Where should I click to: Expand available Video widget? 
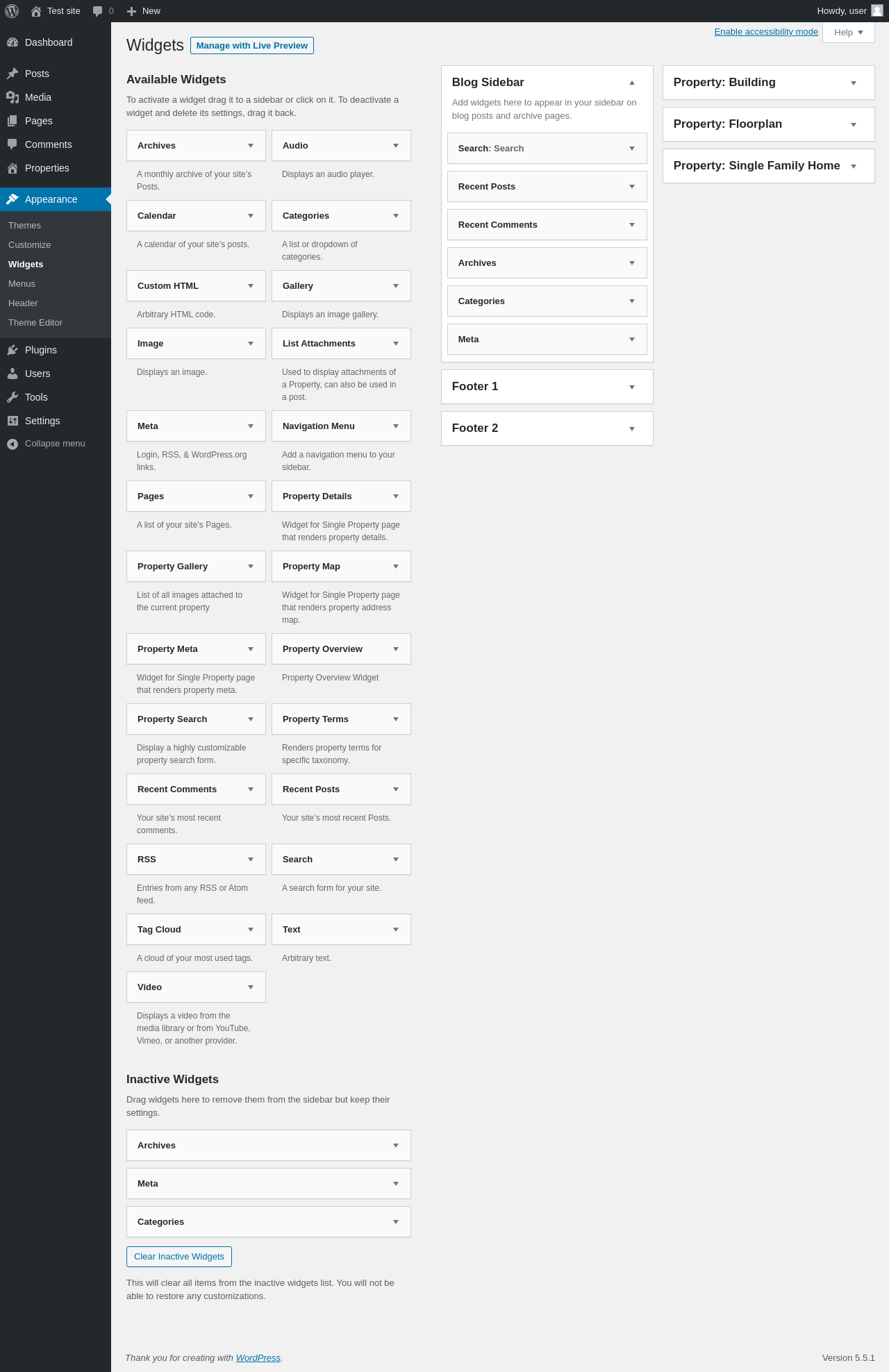(x=251, y=987)
